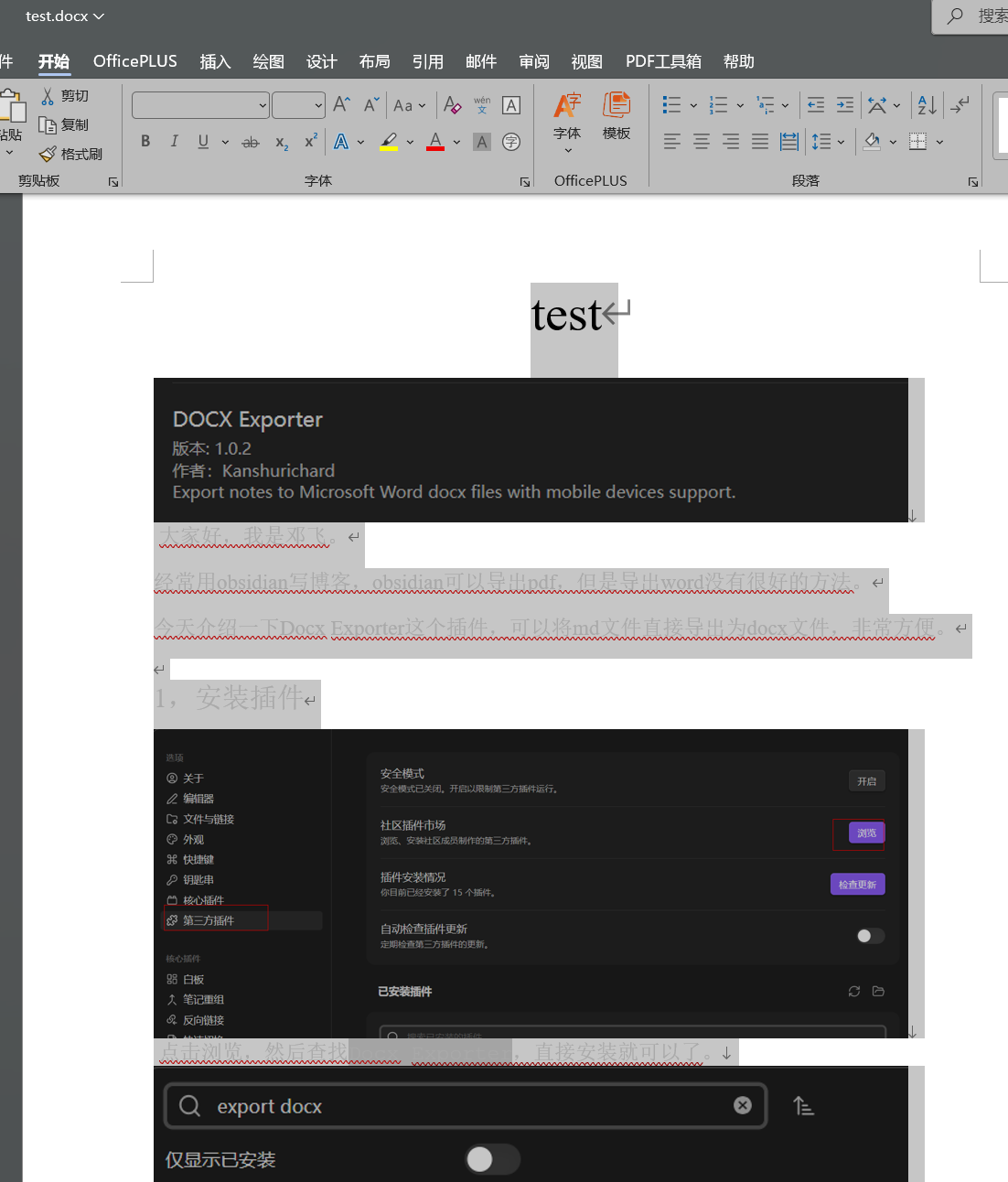Open the PDF工具箱 tab
The image size is (1008, 1182).
click(663, 61)
